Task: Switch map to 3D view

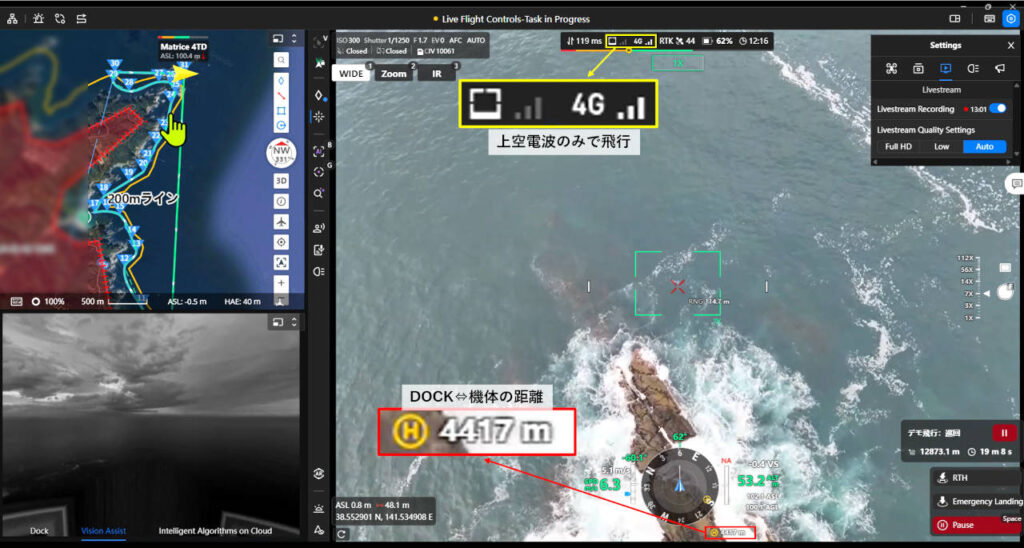Action: coord(281,181)
